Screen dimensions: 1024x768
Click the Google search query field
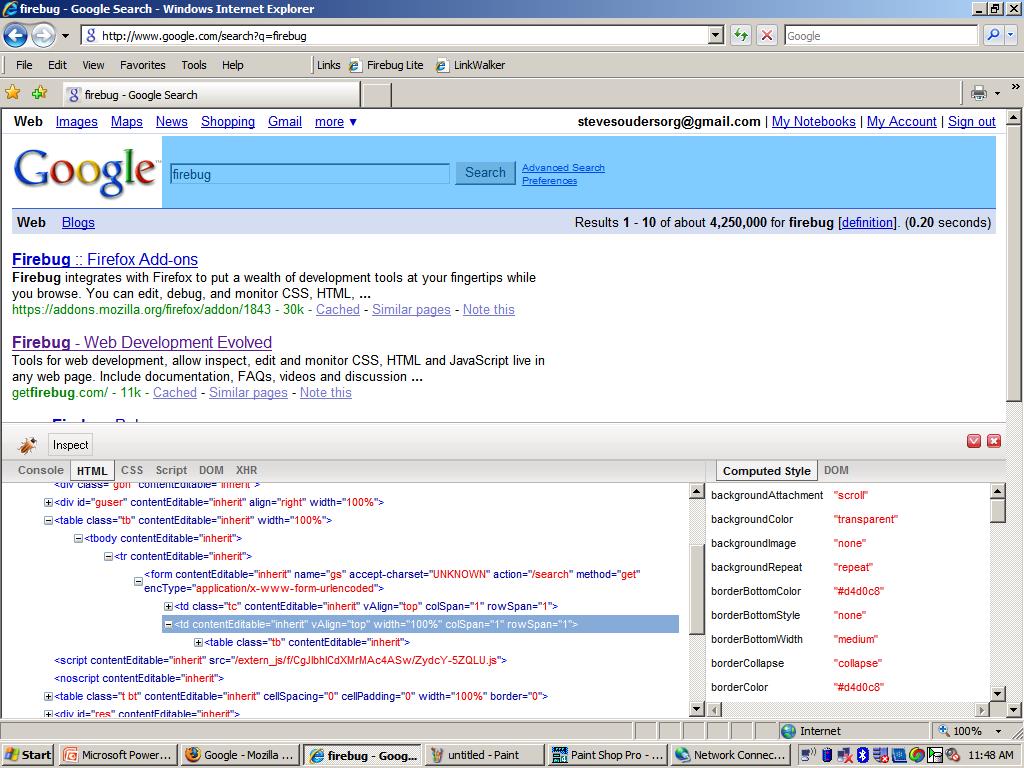[x=310, y=174]
